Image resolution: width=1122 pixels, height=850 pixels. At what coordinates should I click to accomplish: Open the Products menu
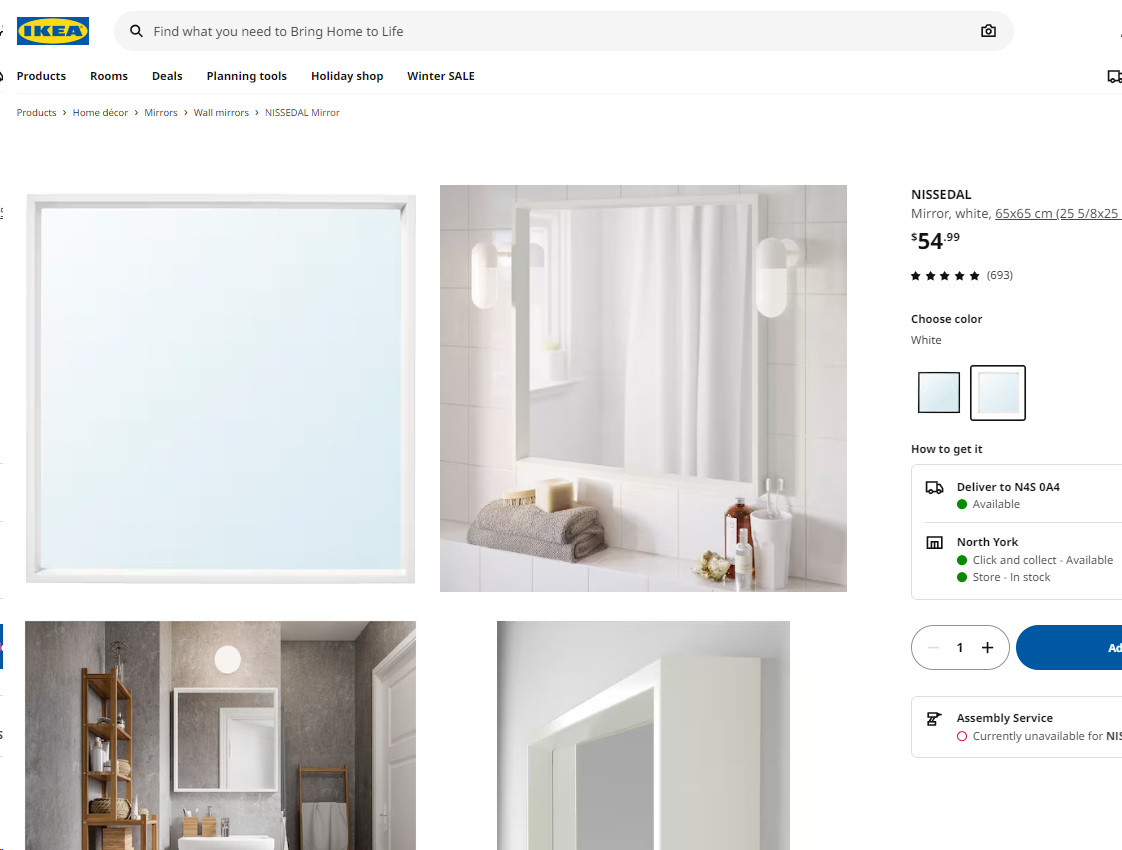(42, 76)
